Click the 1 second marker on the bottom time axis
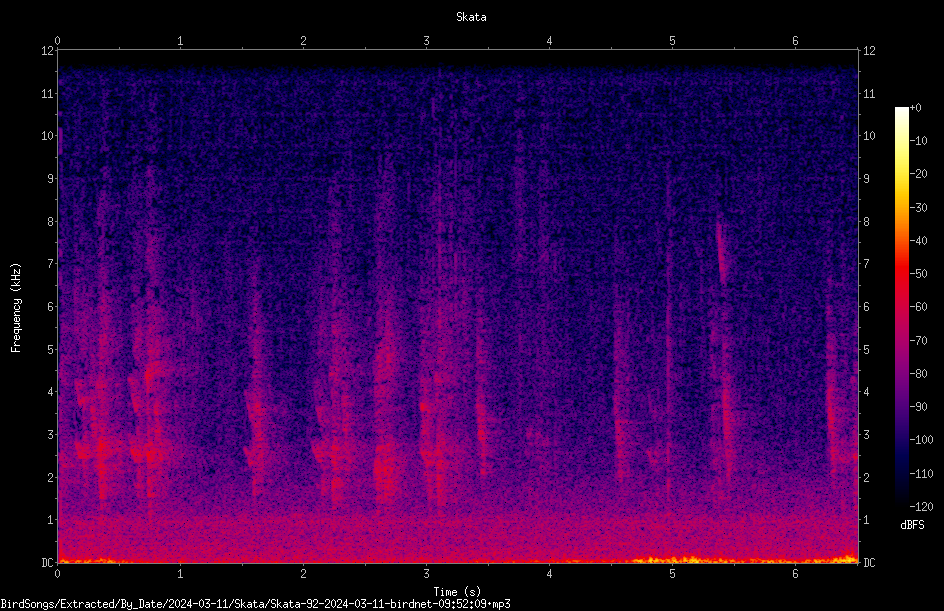Image resolution: width=944 pixels, height=611 pixels. pos(180,574)
